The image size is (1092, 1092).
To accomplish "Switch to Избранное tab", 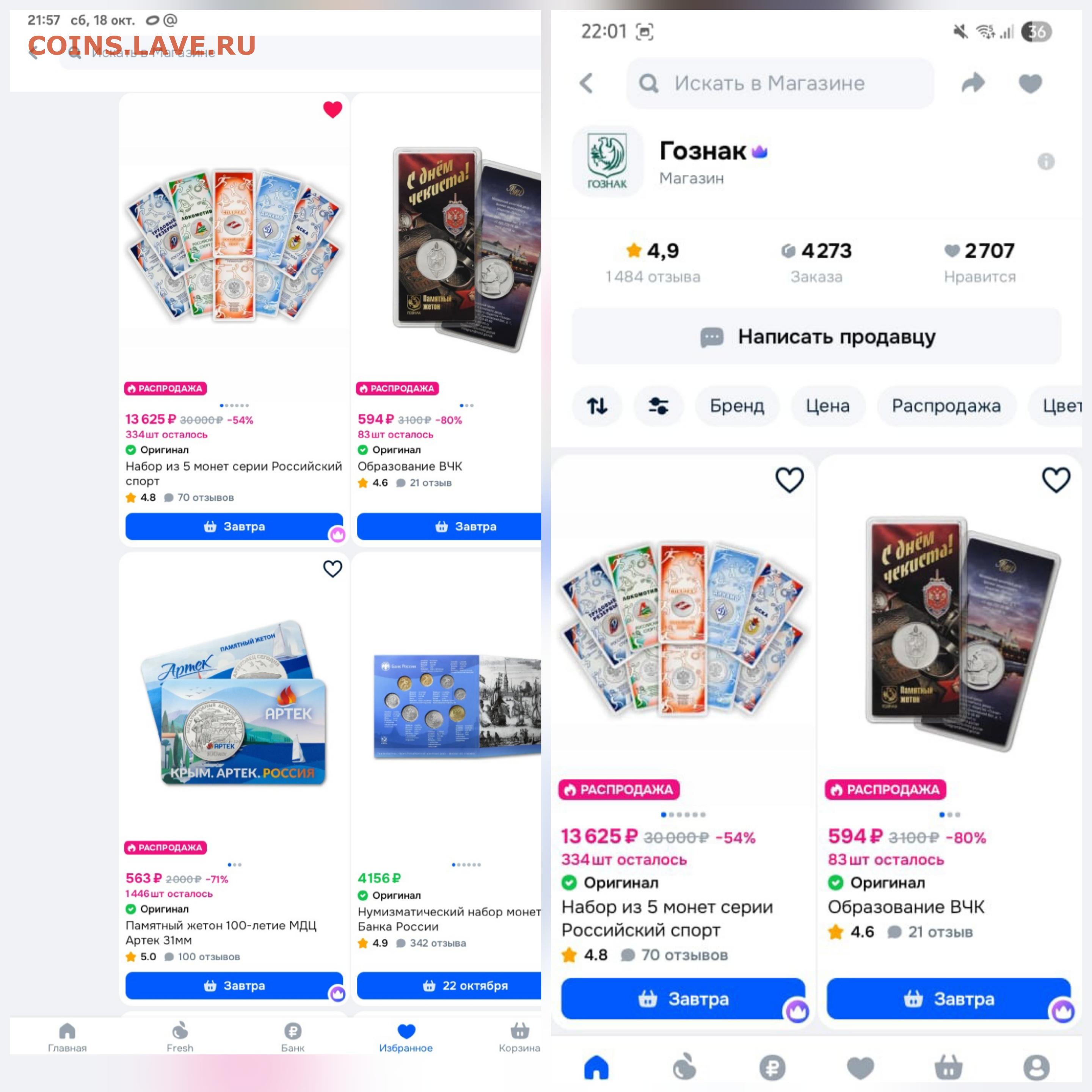I will click(x=406, y=1038).
